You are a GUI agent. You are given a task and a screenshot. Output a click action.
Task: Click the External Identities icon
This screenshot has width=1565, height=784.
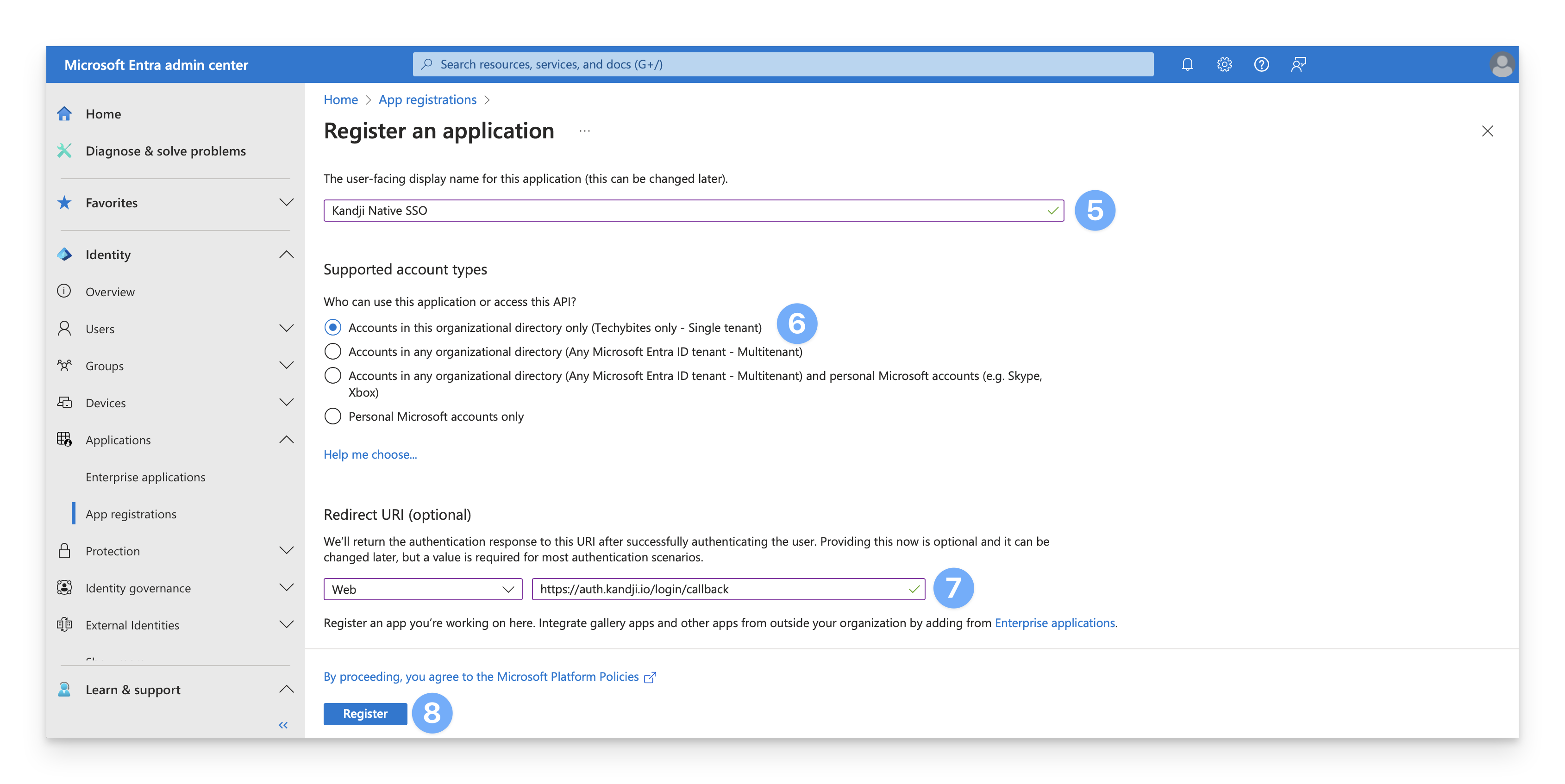(x=64, y=624)
